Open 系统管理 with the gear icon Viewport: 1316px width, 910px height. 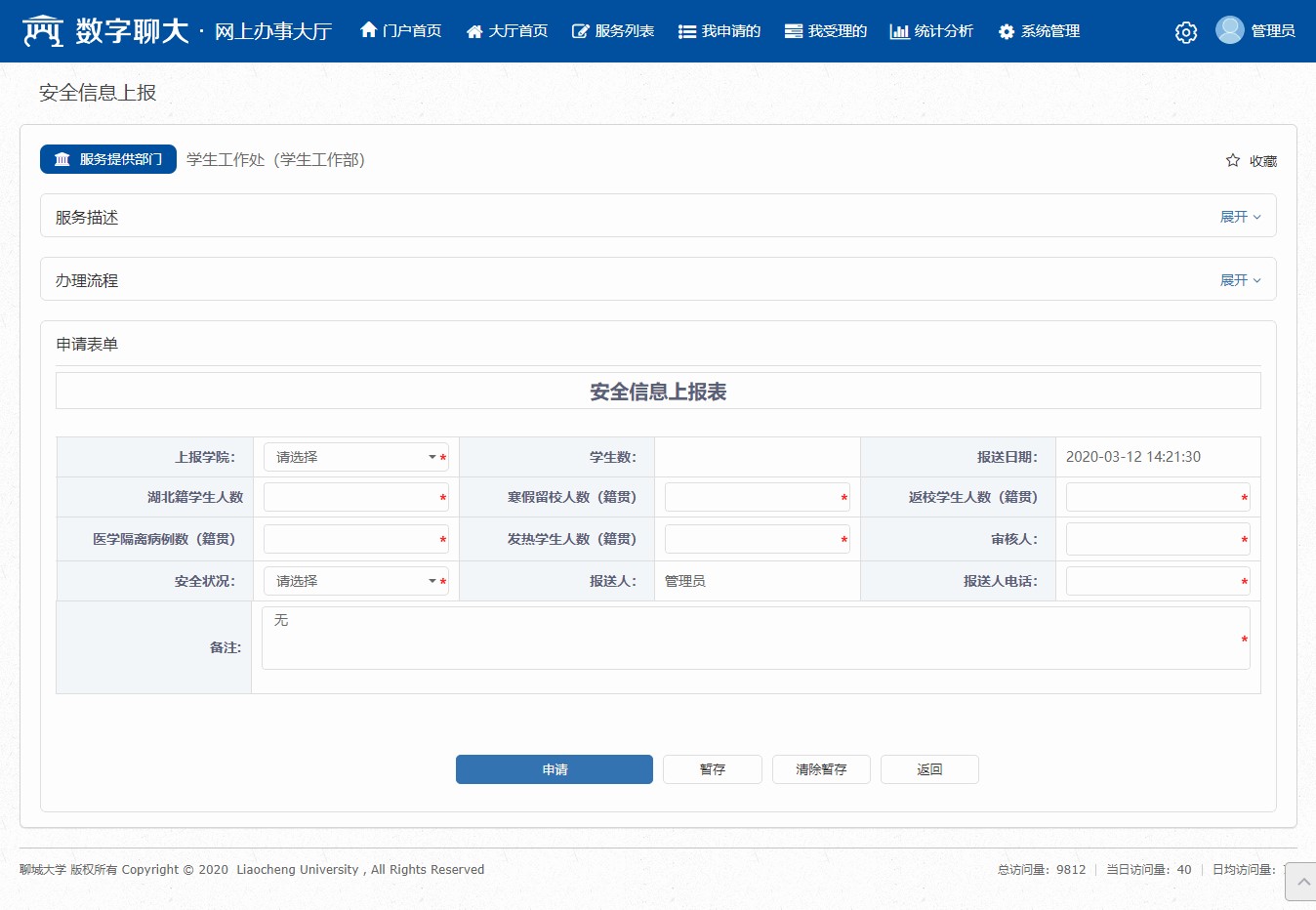1007,31
